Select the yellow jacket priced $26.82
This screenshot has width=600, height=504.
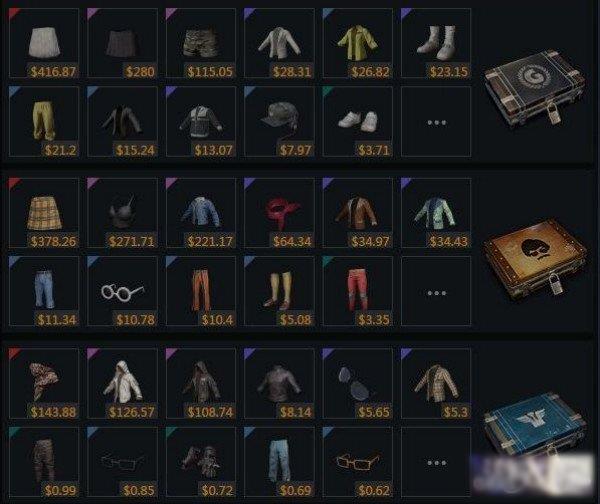click(x=357, y=43)
